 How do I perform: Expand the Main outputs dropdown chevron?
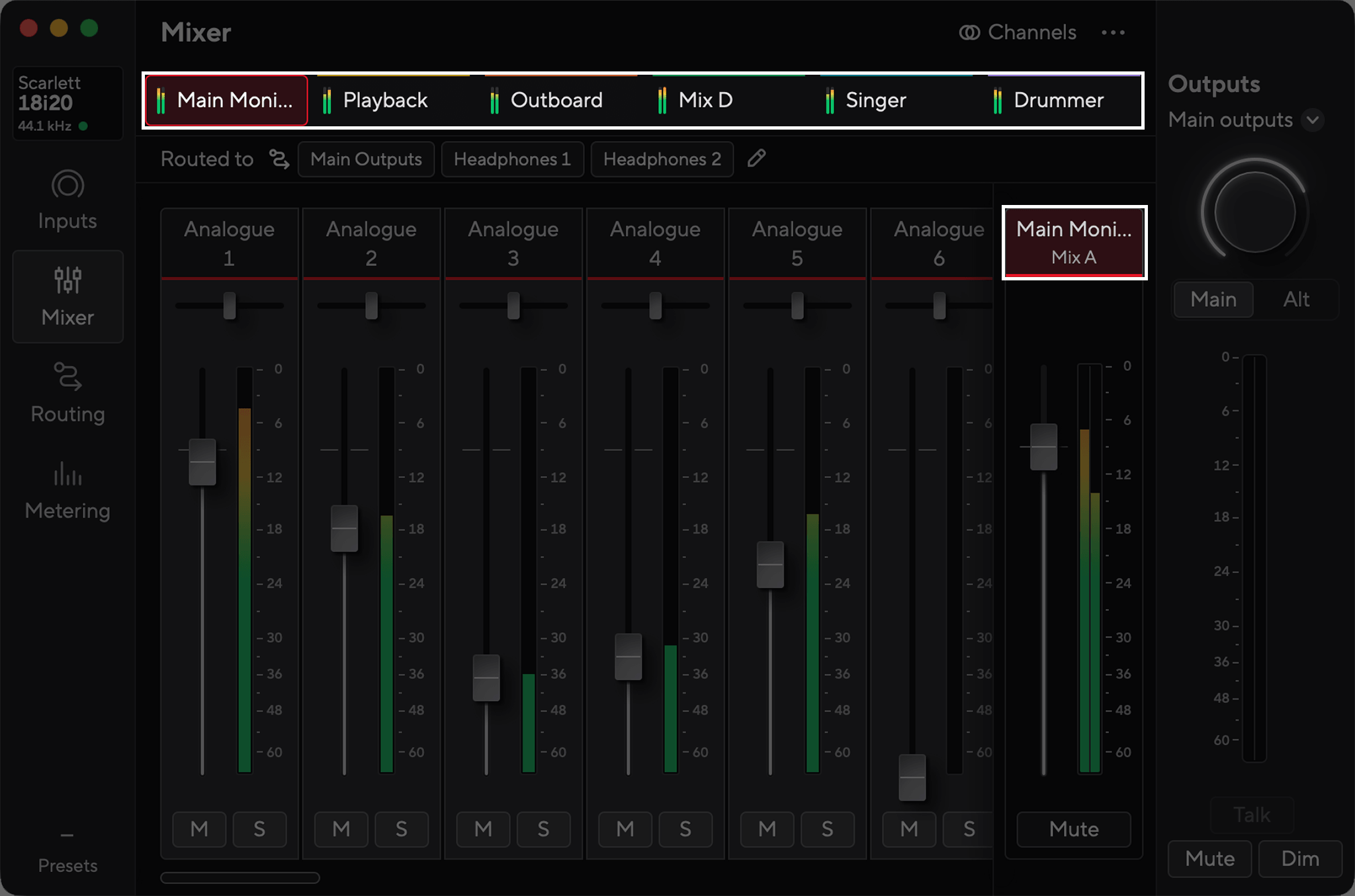point(1313,120)
